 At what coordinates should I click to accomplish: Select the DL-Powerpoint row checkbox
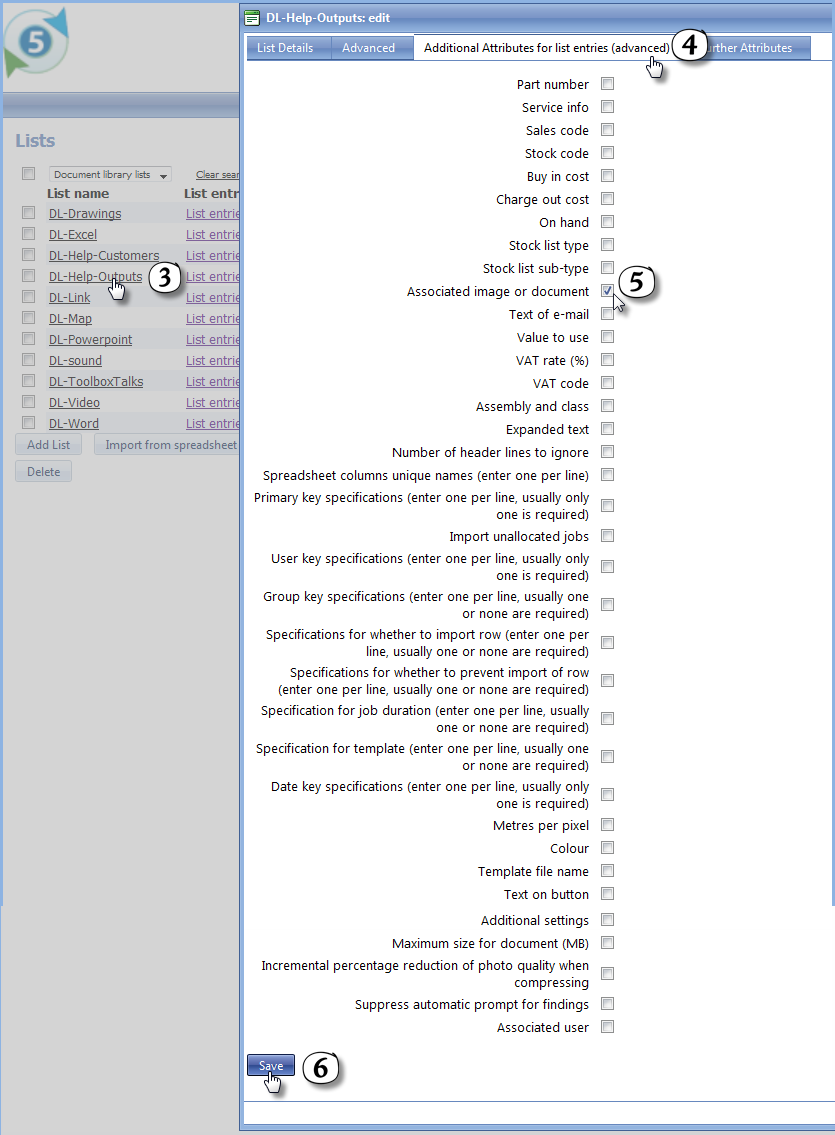pyautogui.click(x=28, y=339)
